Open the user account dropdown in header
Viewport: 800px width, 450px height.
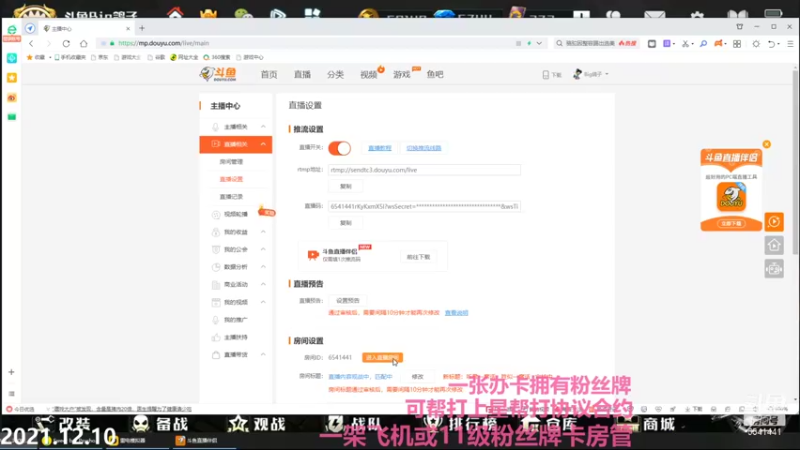(x=591, y=74)
